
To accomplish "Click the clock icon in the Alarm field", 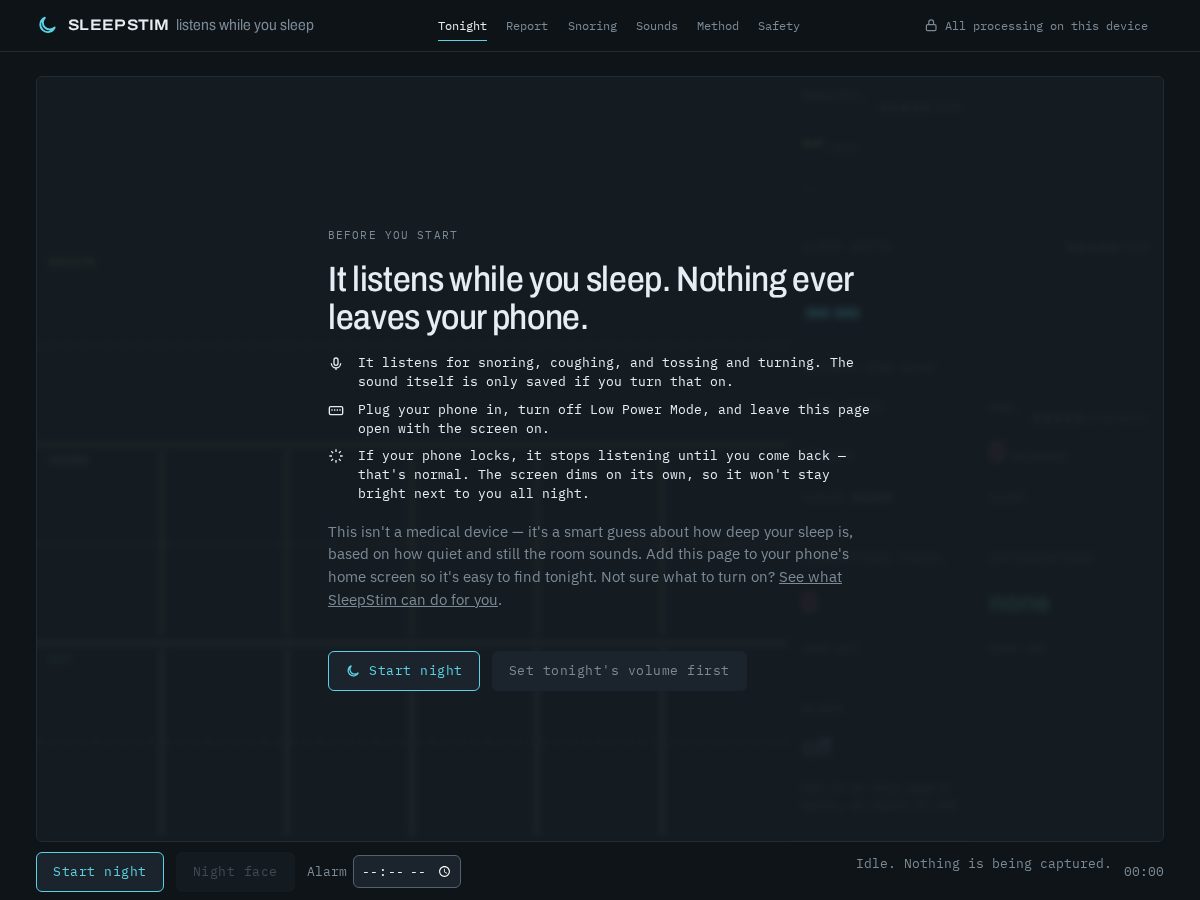I will coord(444,872).
